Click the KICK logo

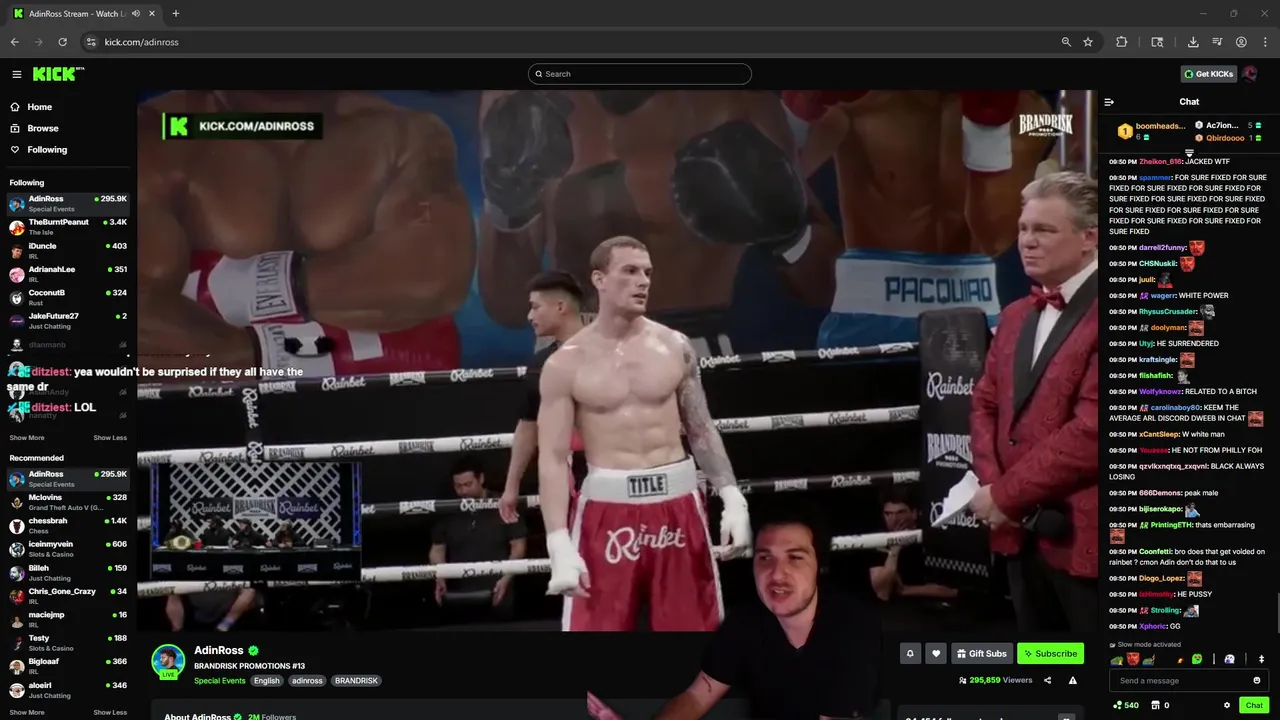point(58,74)
